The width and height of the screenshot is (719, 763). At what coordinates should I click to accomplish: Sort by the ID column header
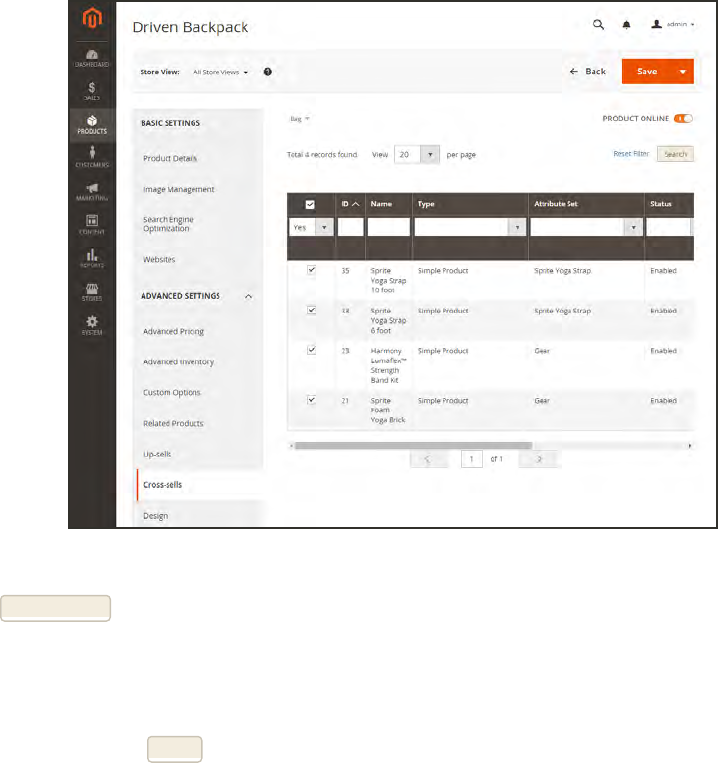[x=350, y=204]
